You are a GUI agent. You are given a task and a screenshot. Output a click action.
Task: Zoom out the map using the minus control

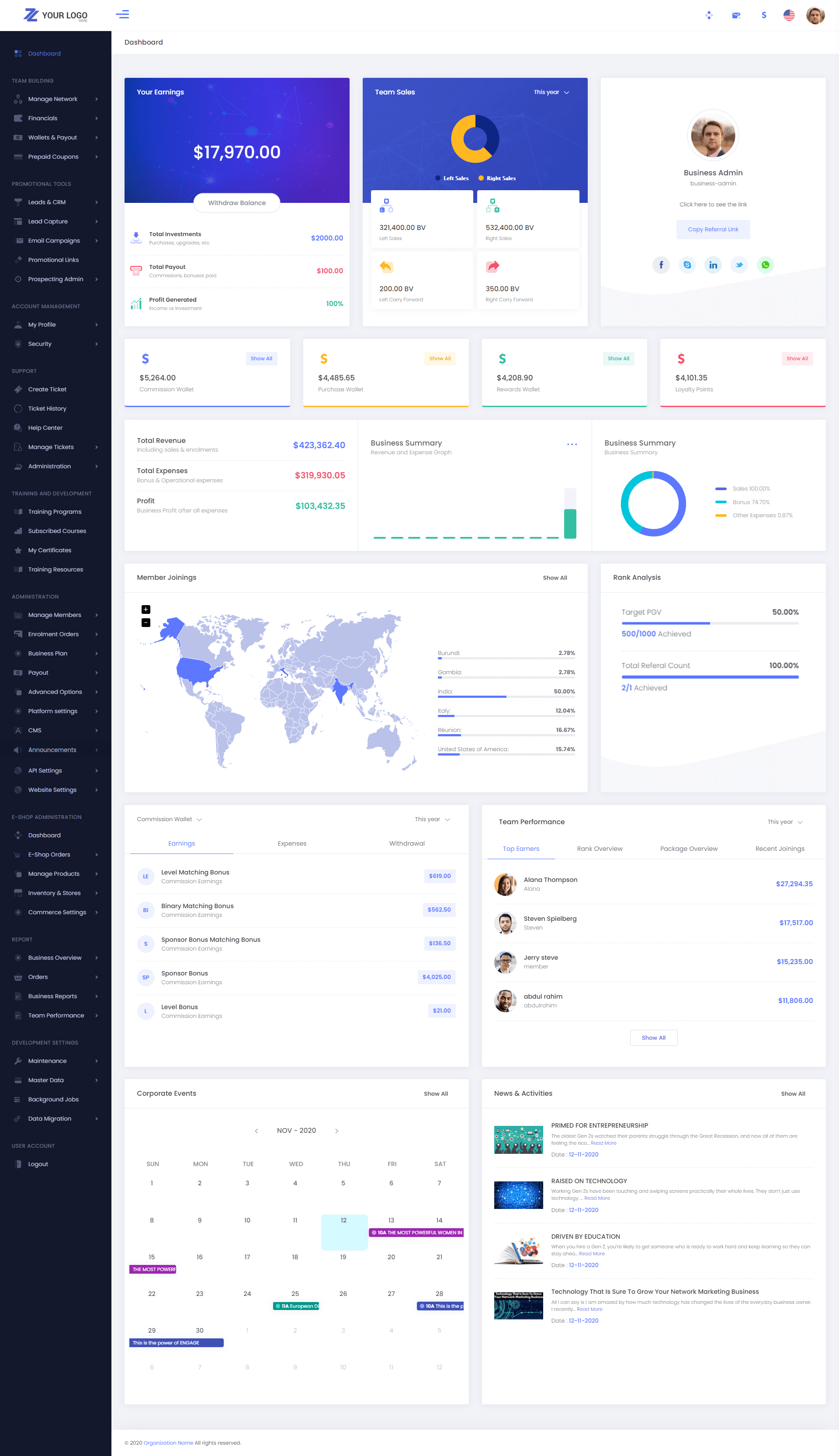click(146, 623)
